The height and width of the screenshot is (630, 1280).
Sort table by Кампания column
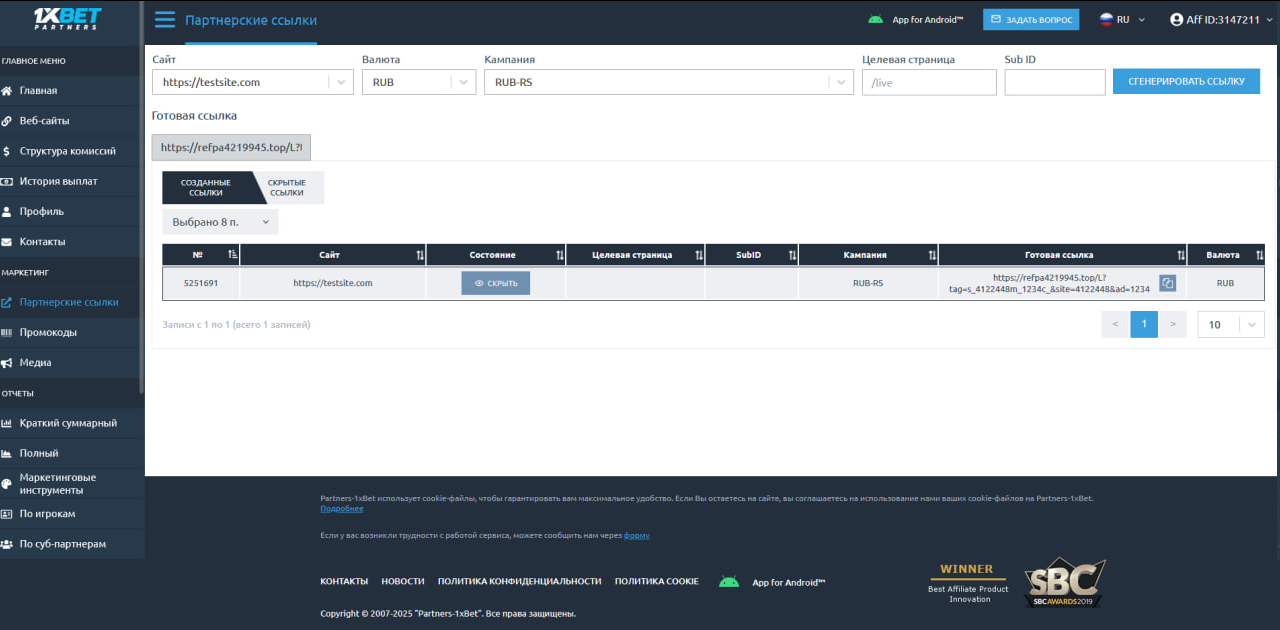pyautogui.click(x=932, y=255)
